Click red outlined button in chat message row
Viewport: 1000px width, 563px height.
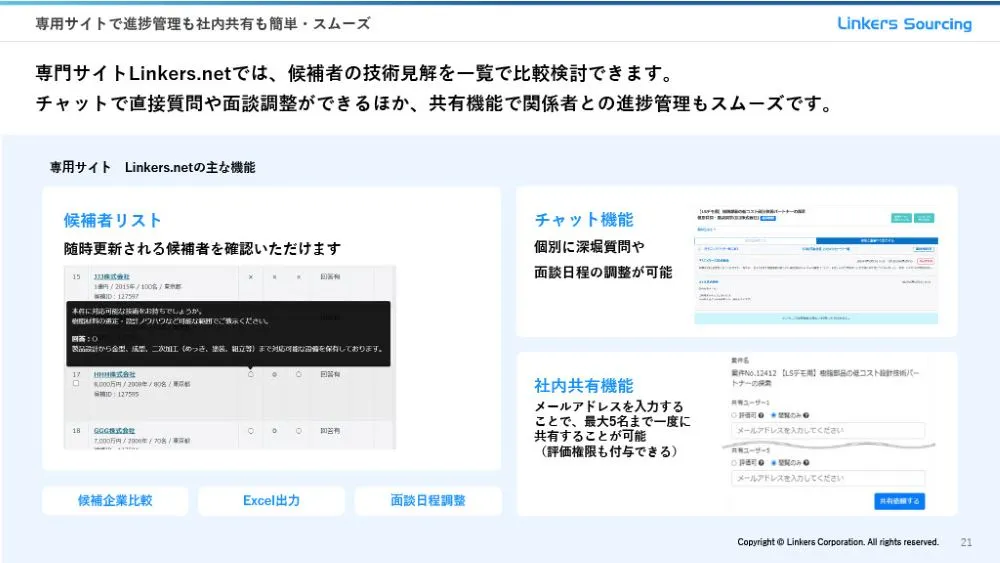(925, 261)
